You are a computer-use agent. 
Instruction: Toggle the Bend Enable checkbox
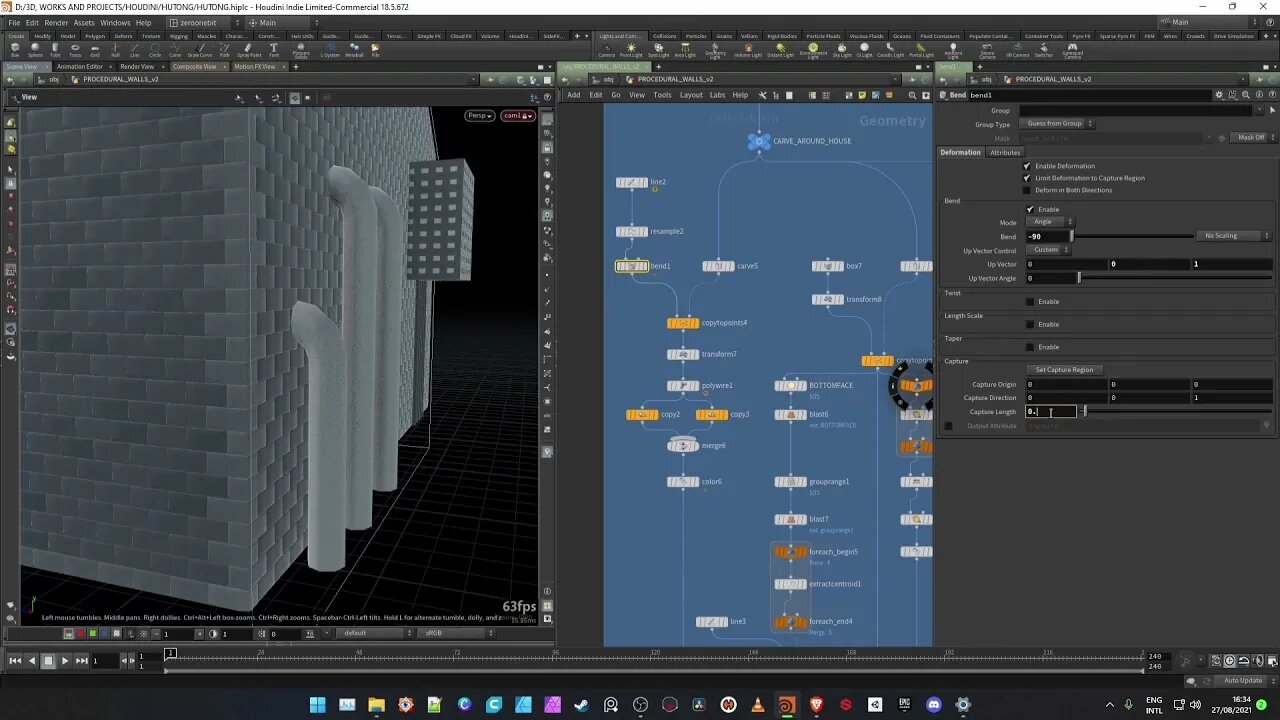[1030, 209]
